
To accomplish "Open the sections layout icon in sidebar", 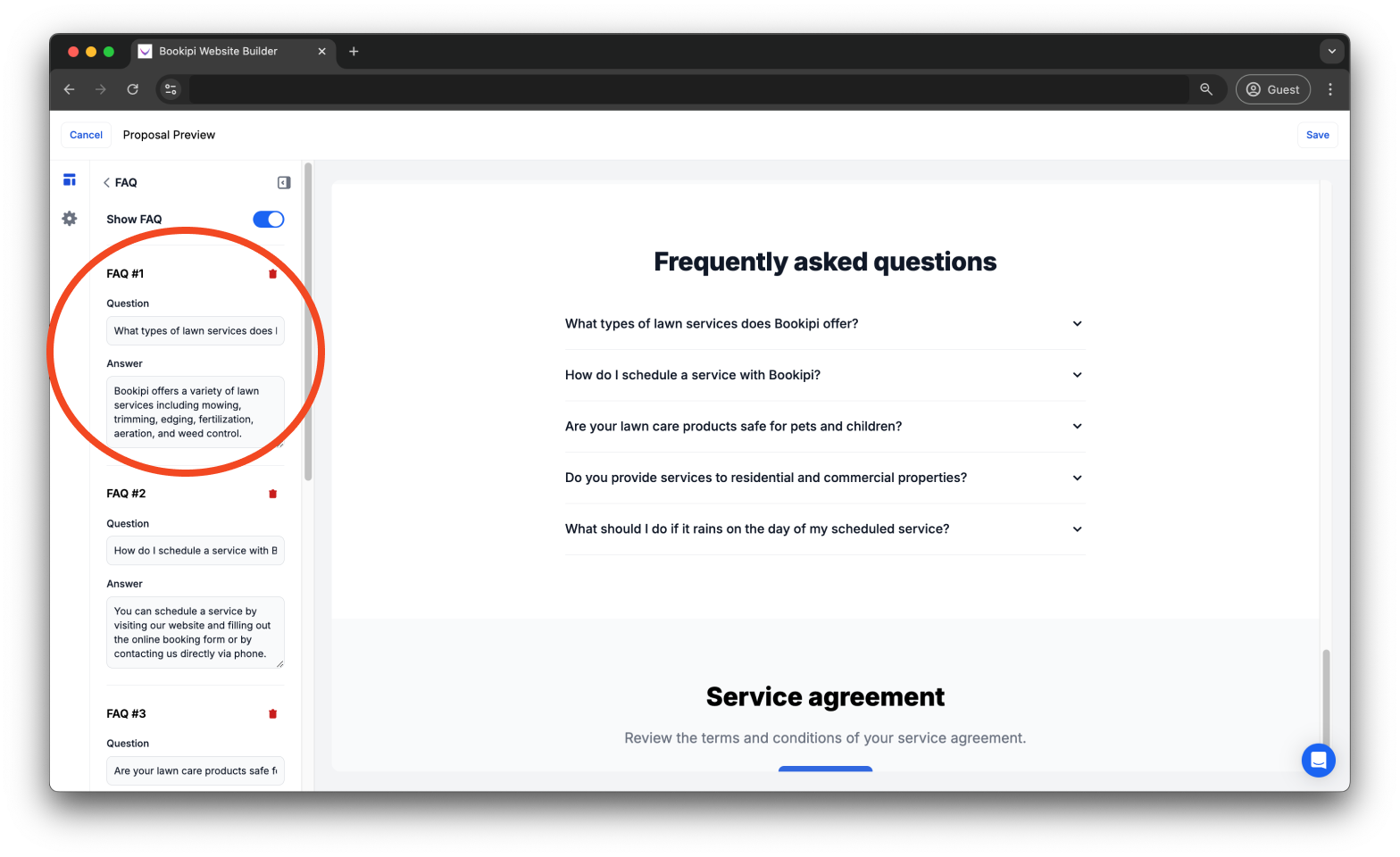I will pyautogui.click(x=70, y=179).
